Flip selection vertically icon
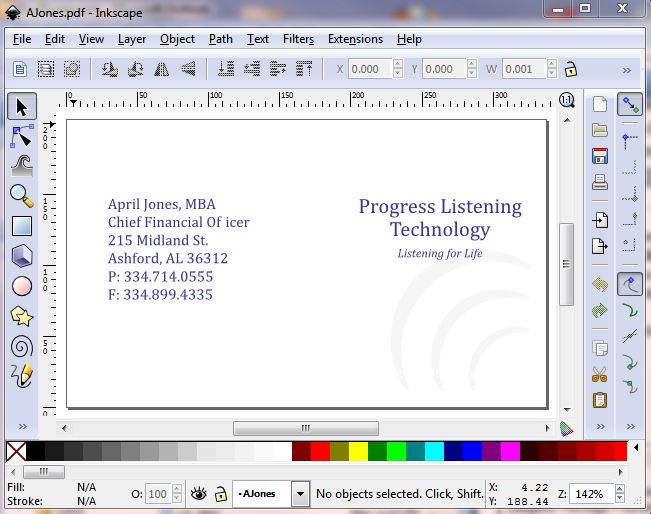The height and width of the screenshot is (514, 651). [188, 69]
